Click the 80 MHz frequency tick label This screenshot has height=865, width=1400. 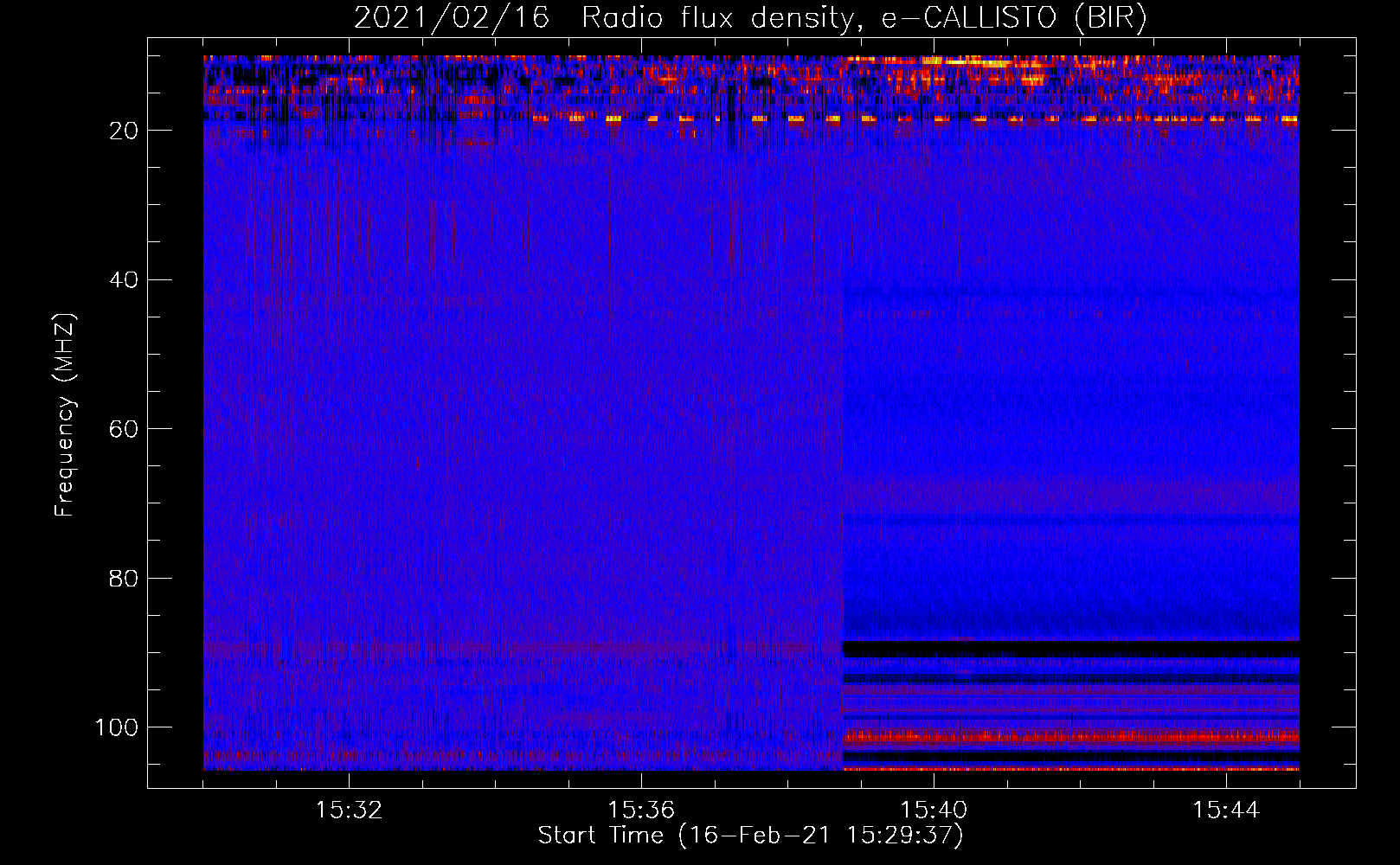[125, 578]
